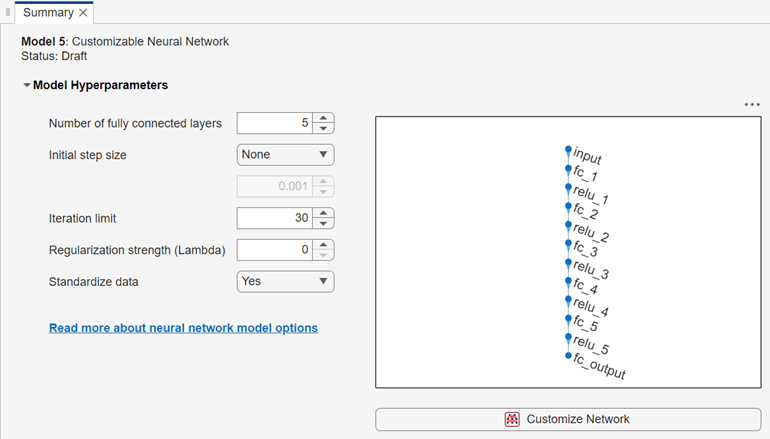Click the fully connected layers number field
This screenshot has height=439, width=770.
[x=275, y=123]
